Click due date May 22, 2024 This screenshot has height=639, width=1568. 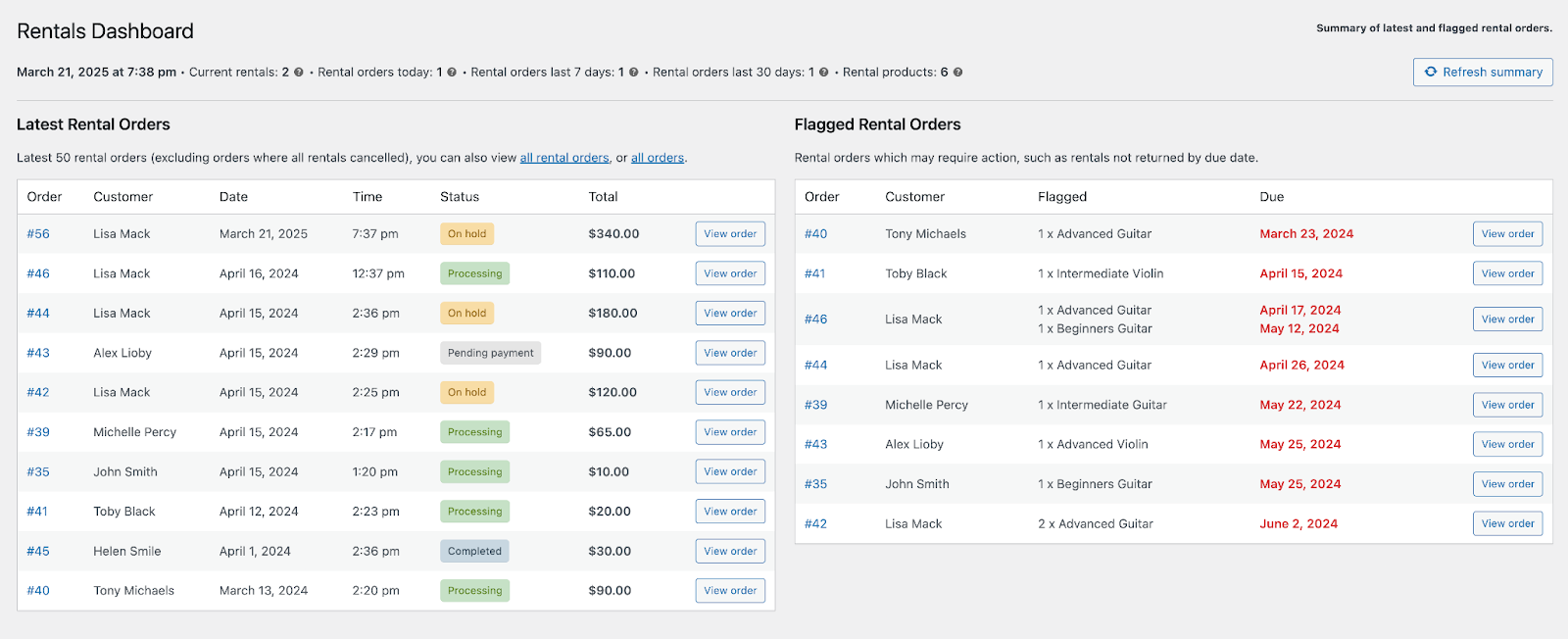1300,405
